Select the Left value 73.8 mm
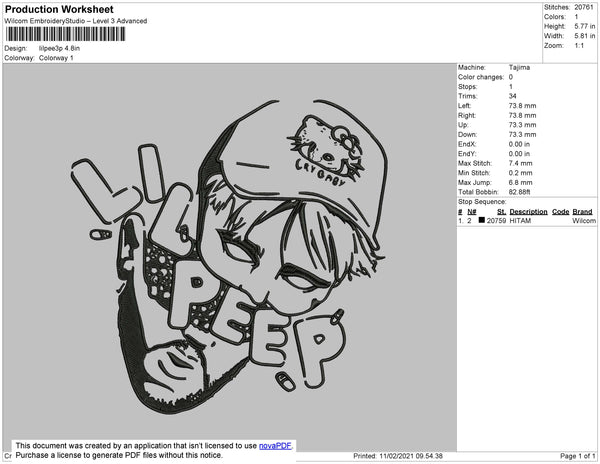Screen dimensions: 600x464 522,106
